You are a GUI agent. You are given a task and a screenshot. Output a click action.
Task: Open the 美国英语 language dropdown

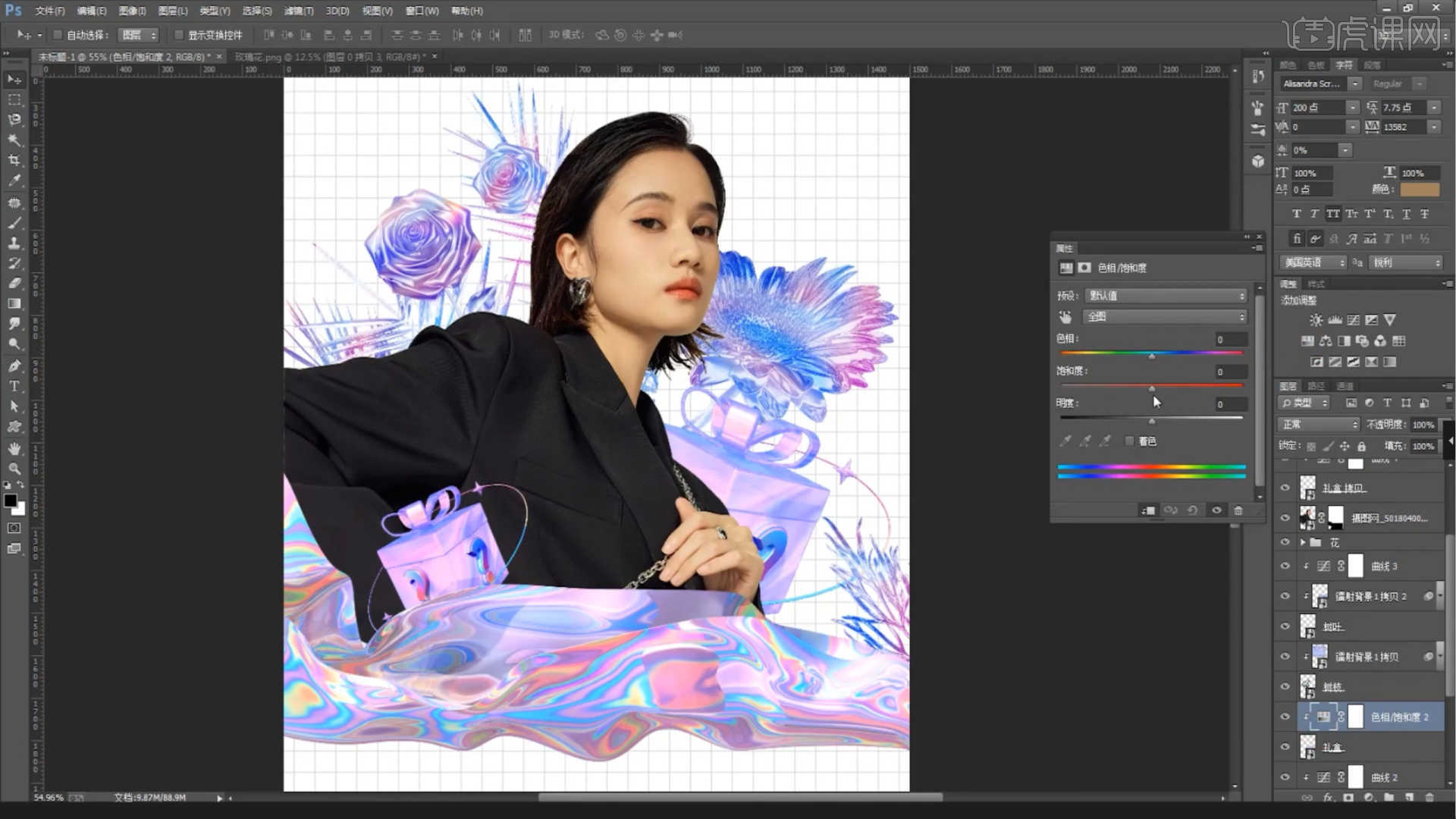tap(1313, 262)
